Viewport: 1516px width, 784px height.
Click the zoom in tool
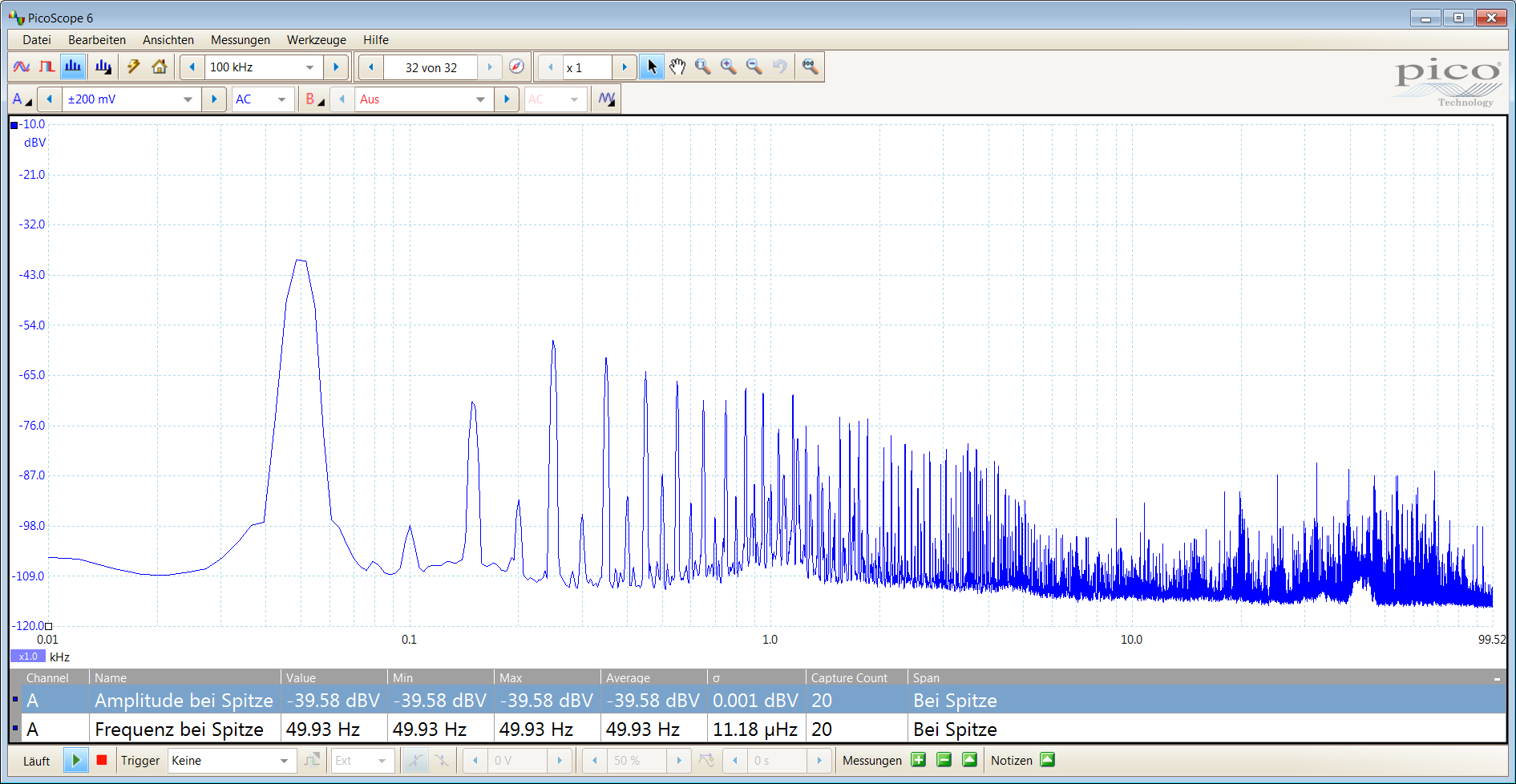729,67
